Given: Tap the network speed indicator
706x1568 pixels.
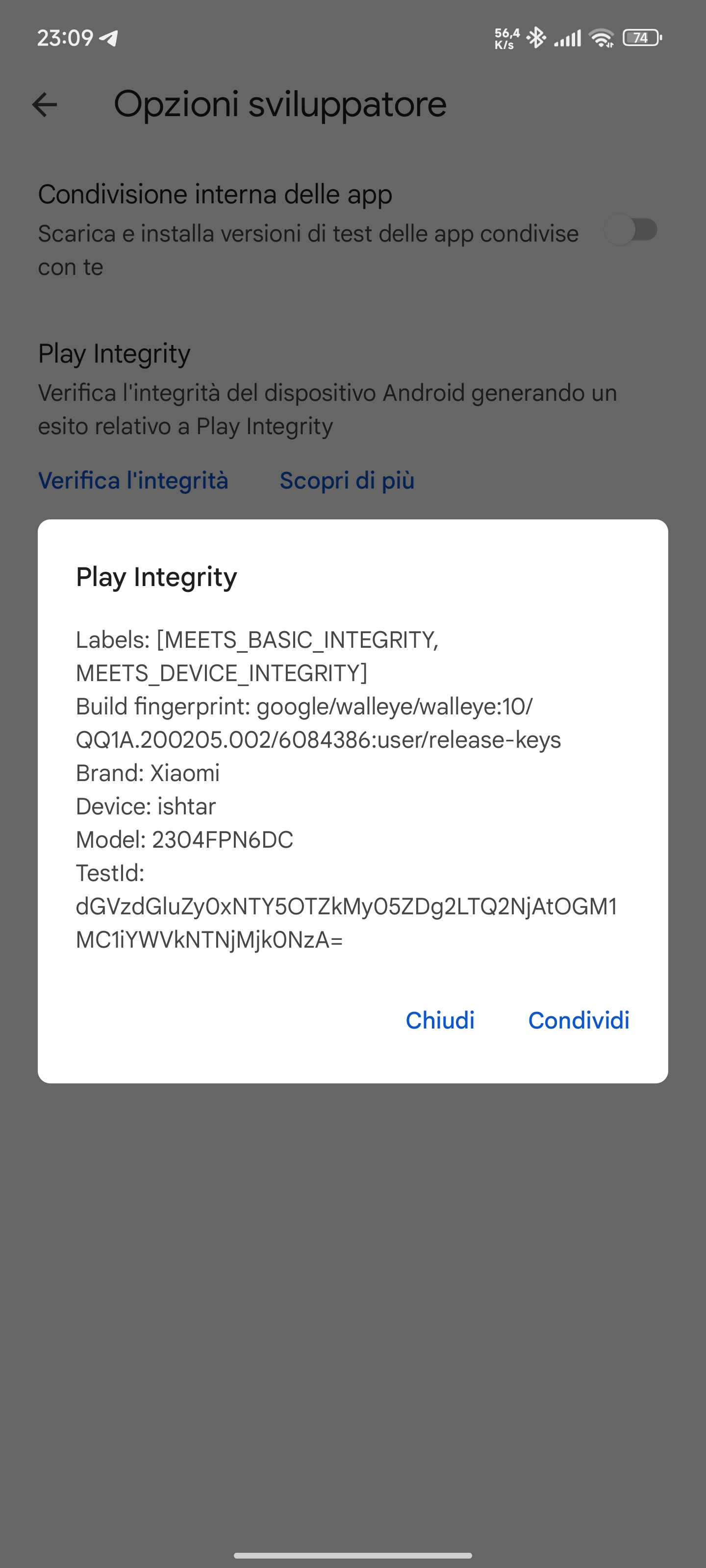Looking at the screenshot, I should point(507,38).
